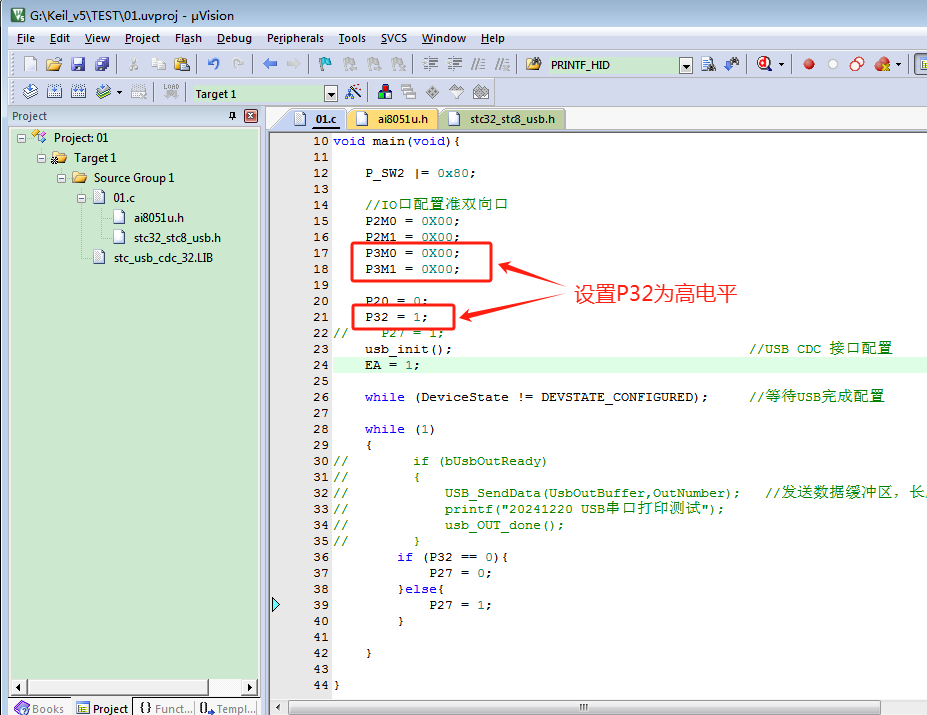
Task: Click the Batch Build icon
Action: 103,92
